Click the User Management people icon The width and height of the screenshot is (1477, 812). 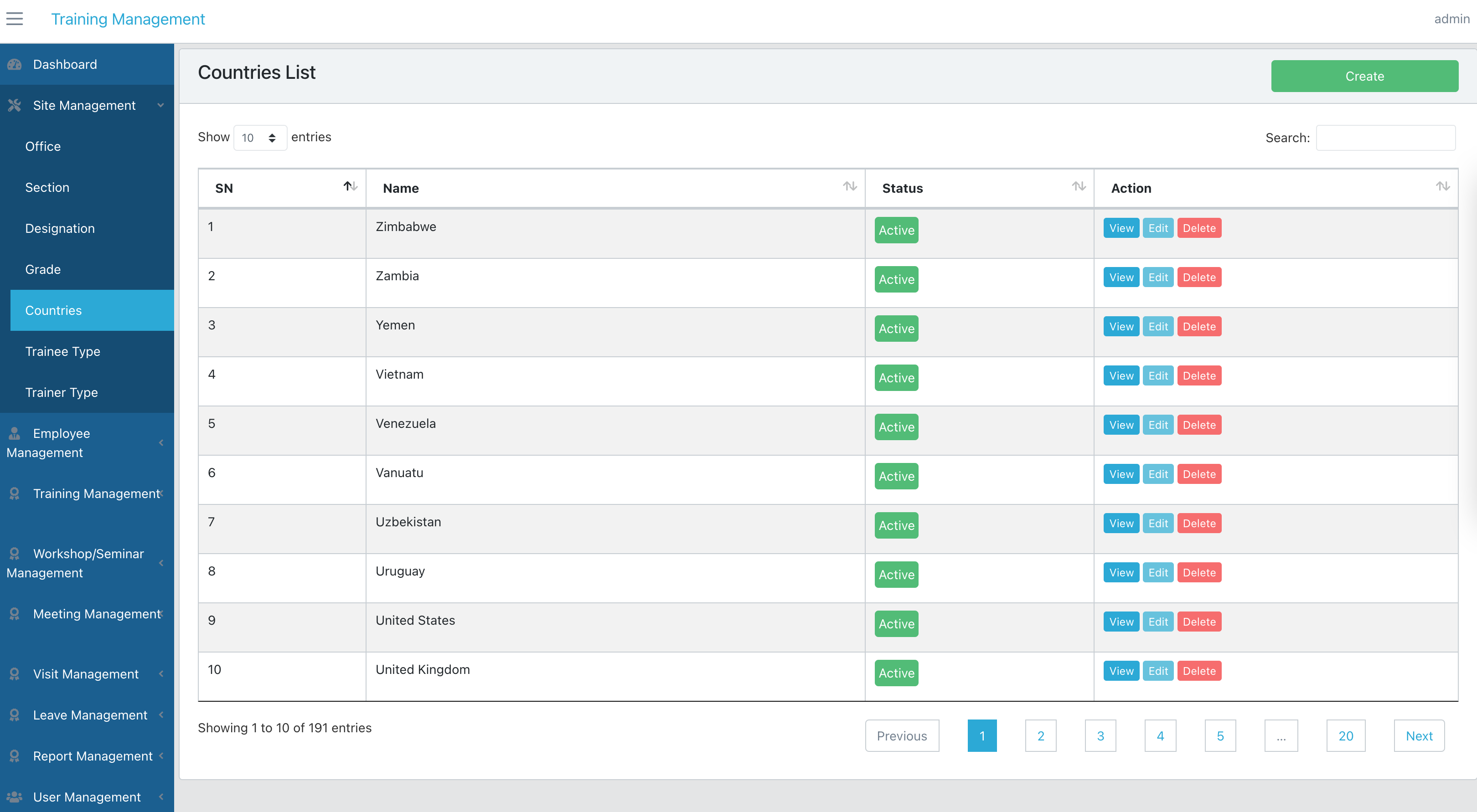coord(14,797)
